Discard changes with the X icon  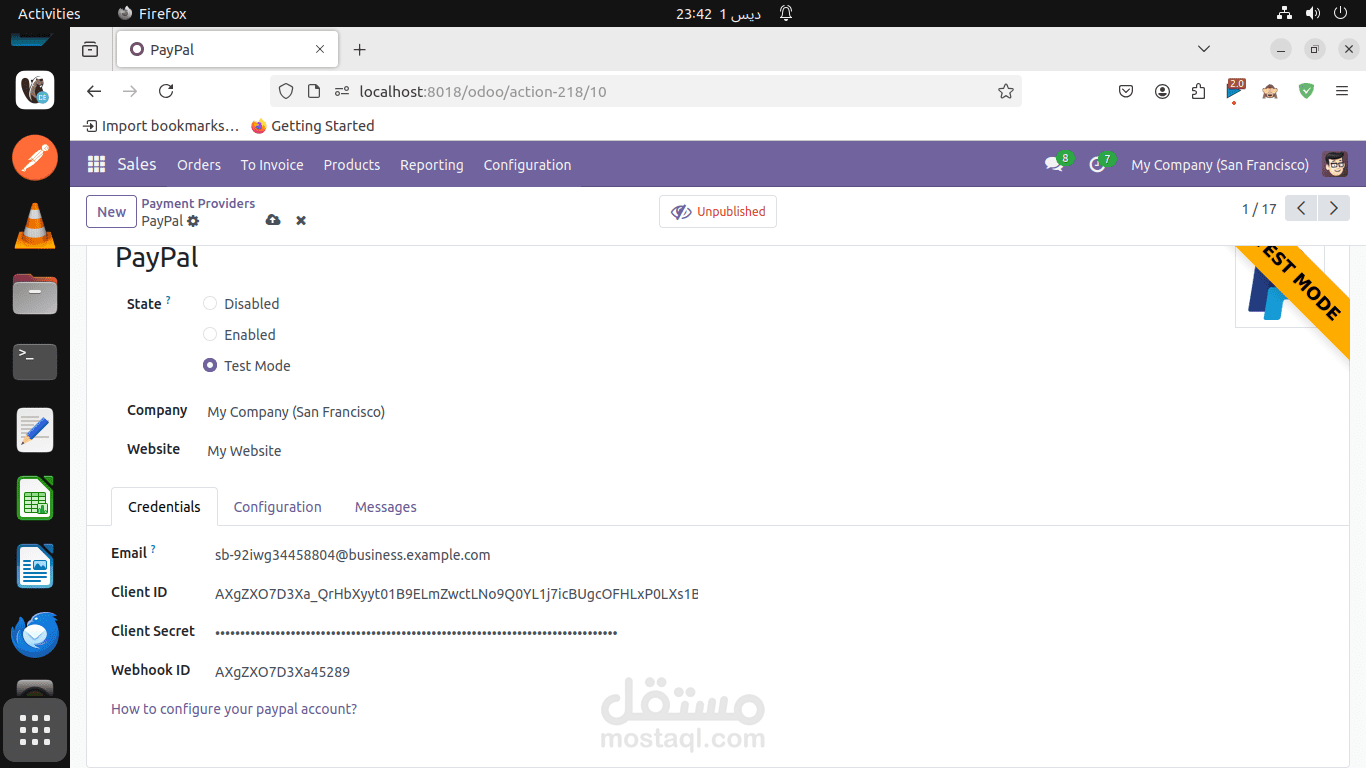pos(301,220)
